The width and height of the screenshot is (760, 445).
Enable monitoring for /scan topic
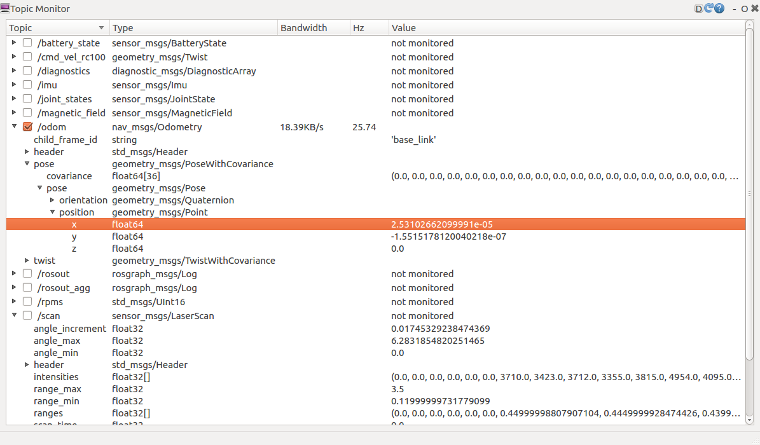(28, 316)
